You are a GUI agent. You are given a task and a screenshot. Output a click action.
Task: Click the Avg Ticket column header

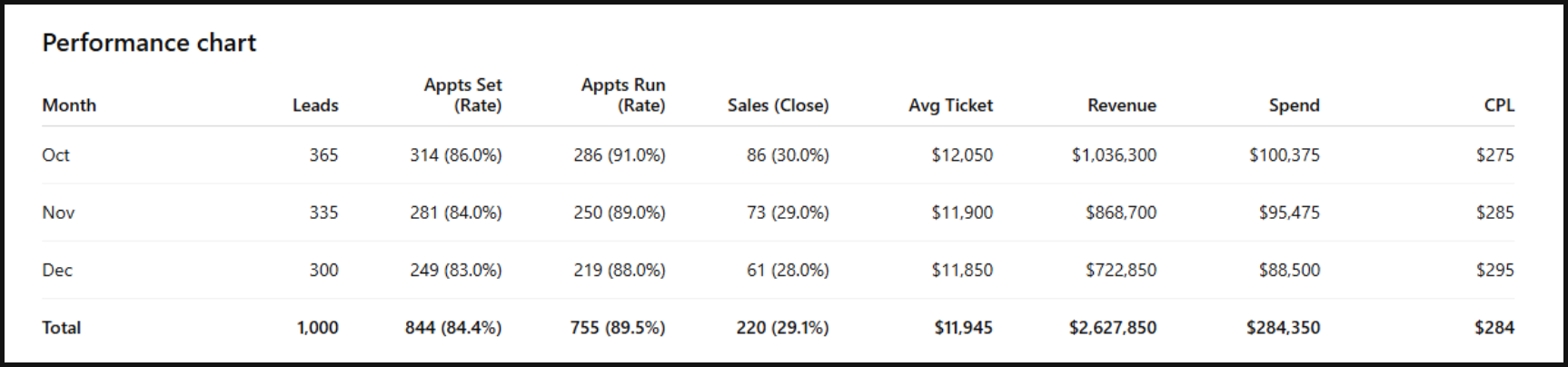pyautogui.click(x=950, y=105)
